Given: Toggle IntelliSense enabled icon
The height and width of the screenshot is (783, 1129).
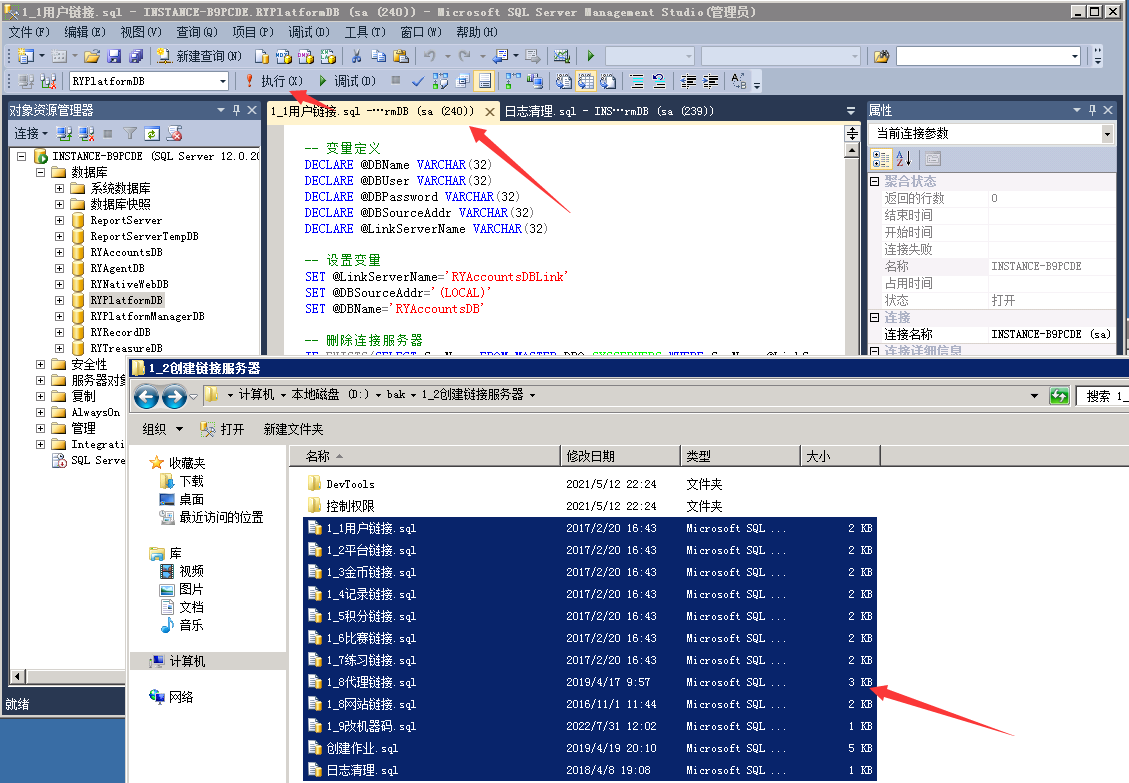Looking at the screenshot, I should (485, 81).
